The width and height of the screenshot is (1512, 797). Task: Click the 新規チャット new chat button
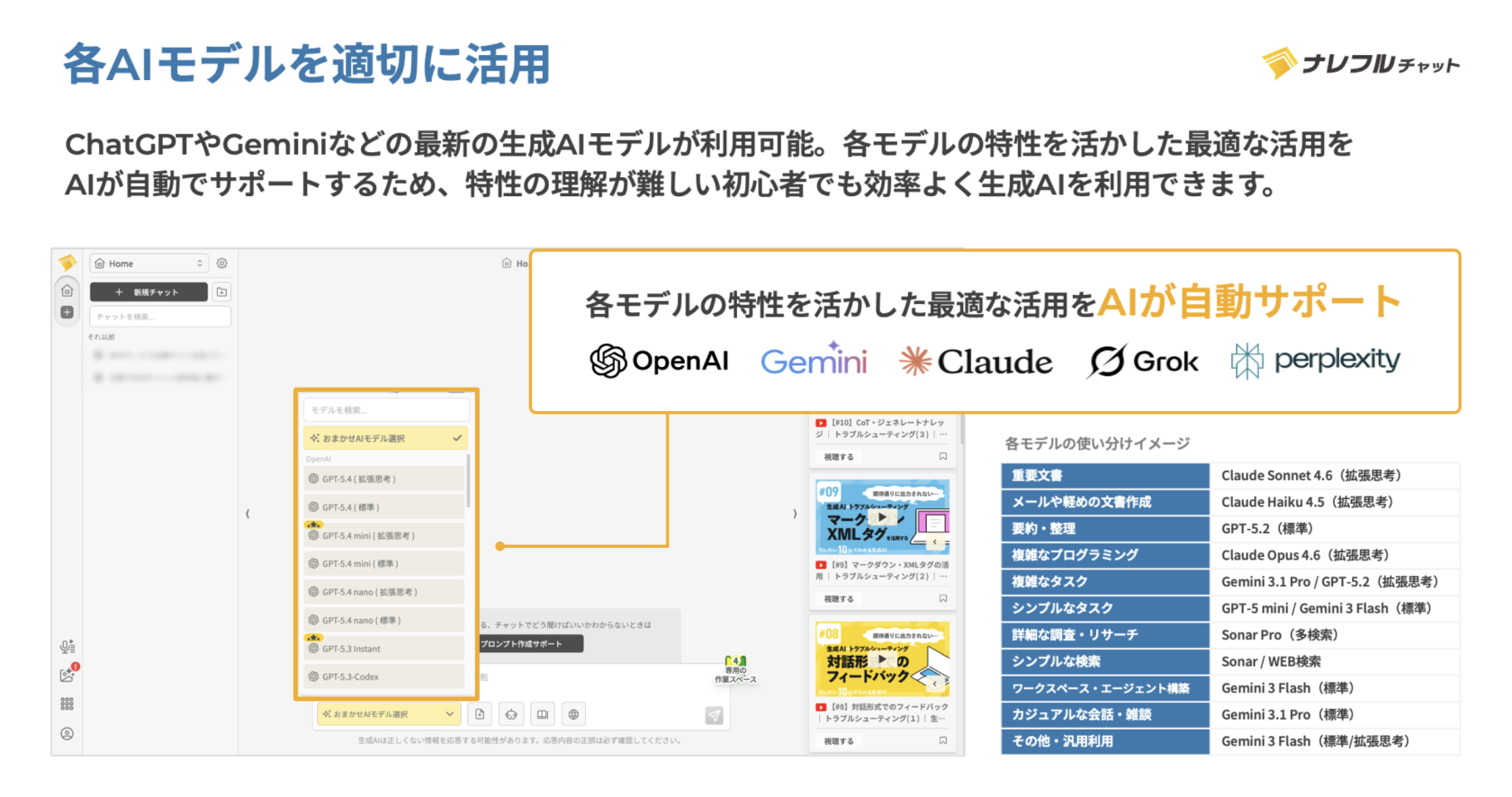tap(148, 291)
